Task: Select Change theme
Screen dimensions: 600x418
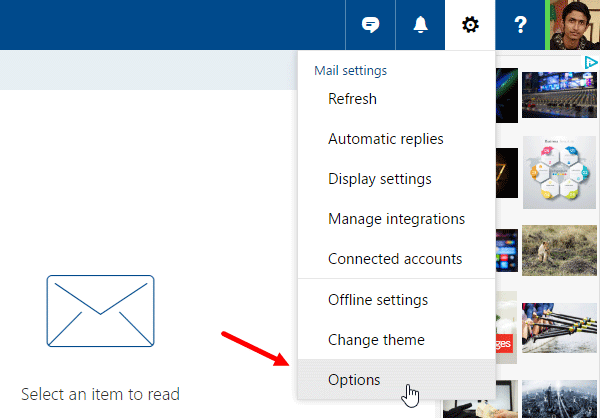Action: (396, 340)
